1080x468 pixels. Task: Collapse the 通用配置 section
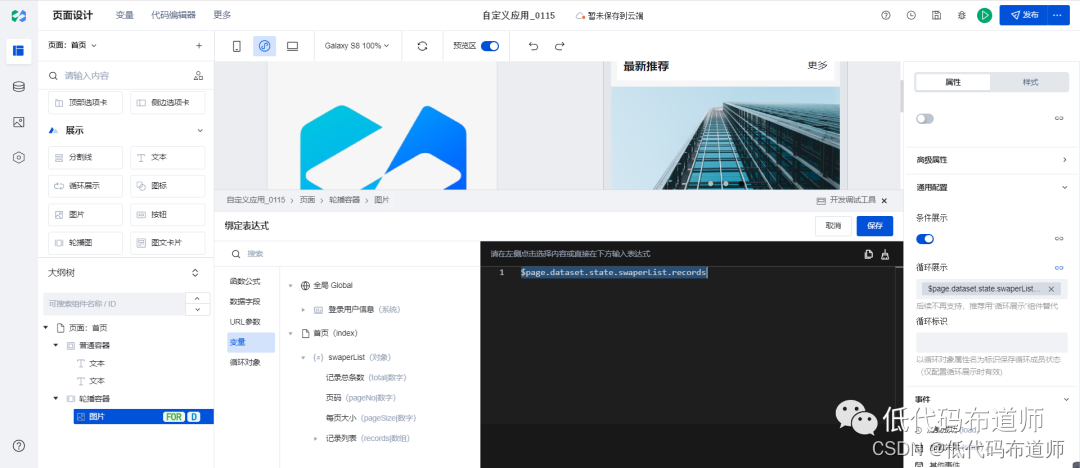[1065, 187]
